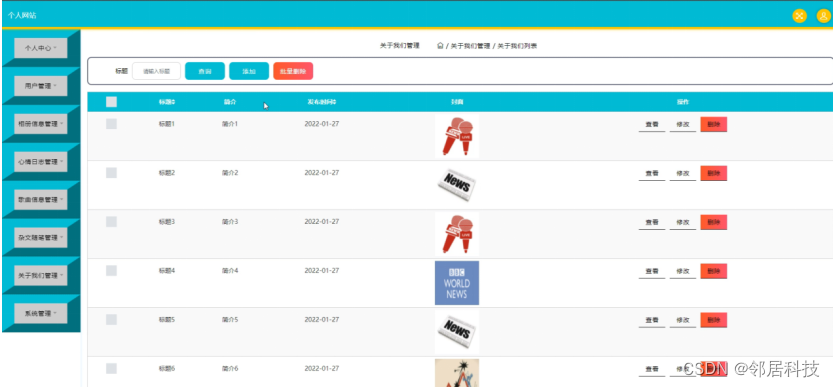Click 修改 for row 标题3
835x387 pixels.
(683, 223)
